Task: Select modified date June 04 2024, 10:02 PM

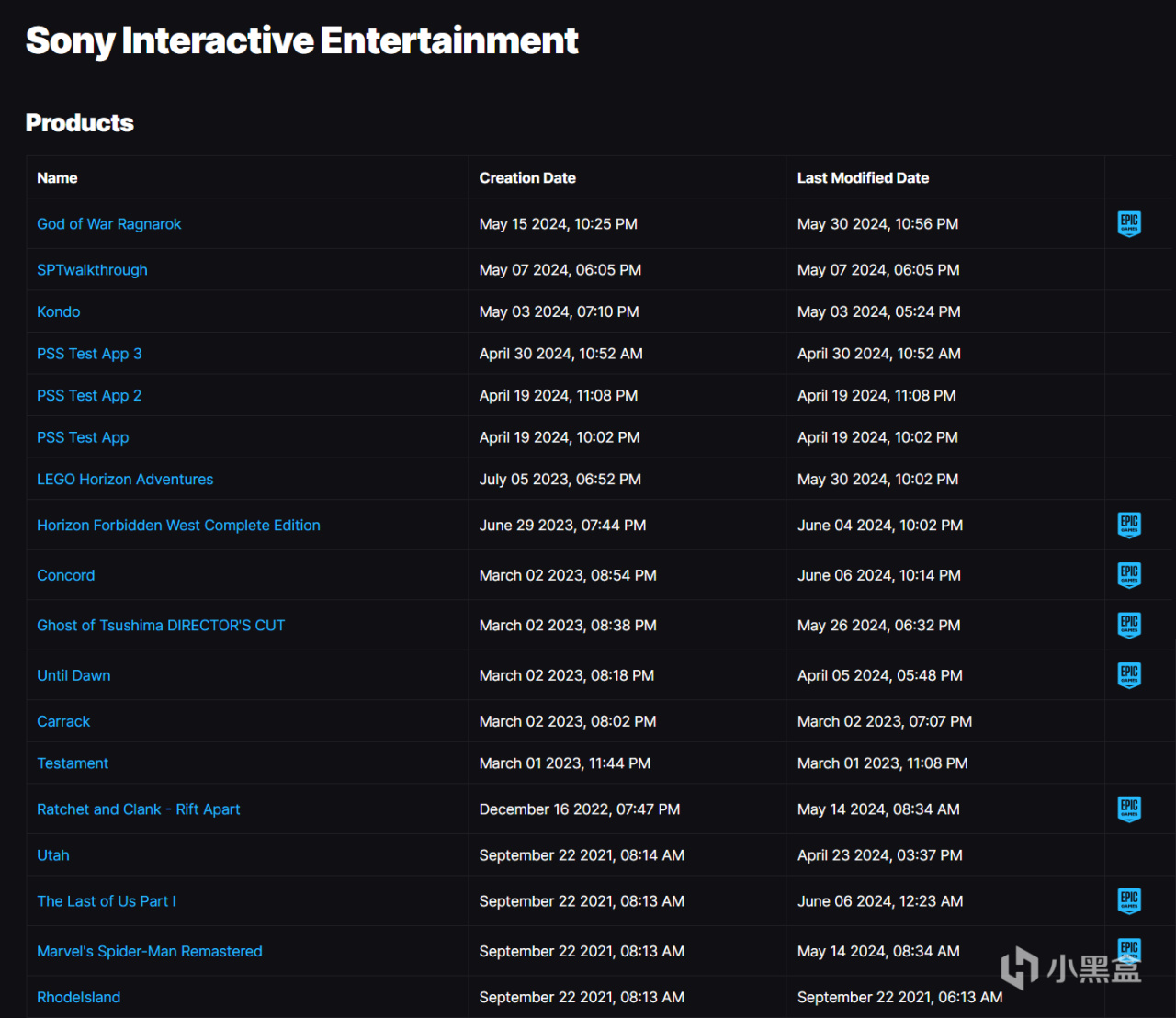Action: 880,526
